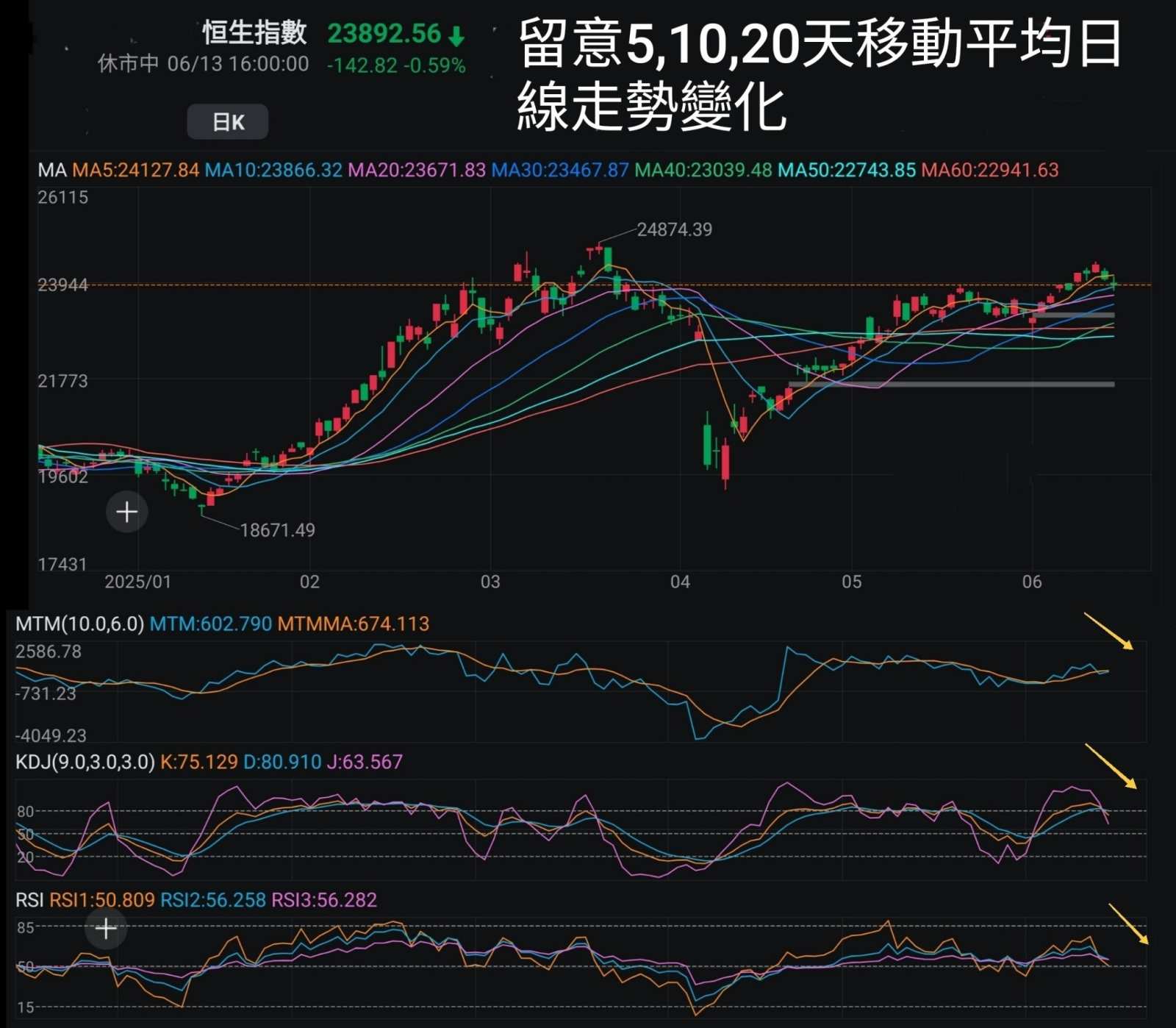Click the plus icon on main price chart
Viewport: 1176px width, 1028px height.
[127, 512]
